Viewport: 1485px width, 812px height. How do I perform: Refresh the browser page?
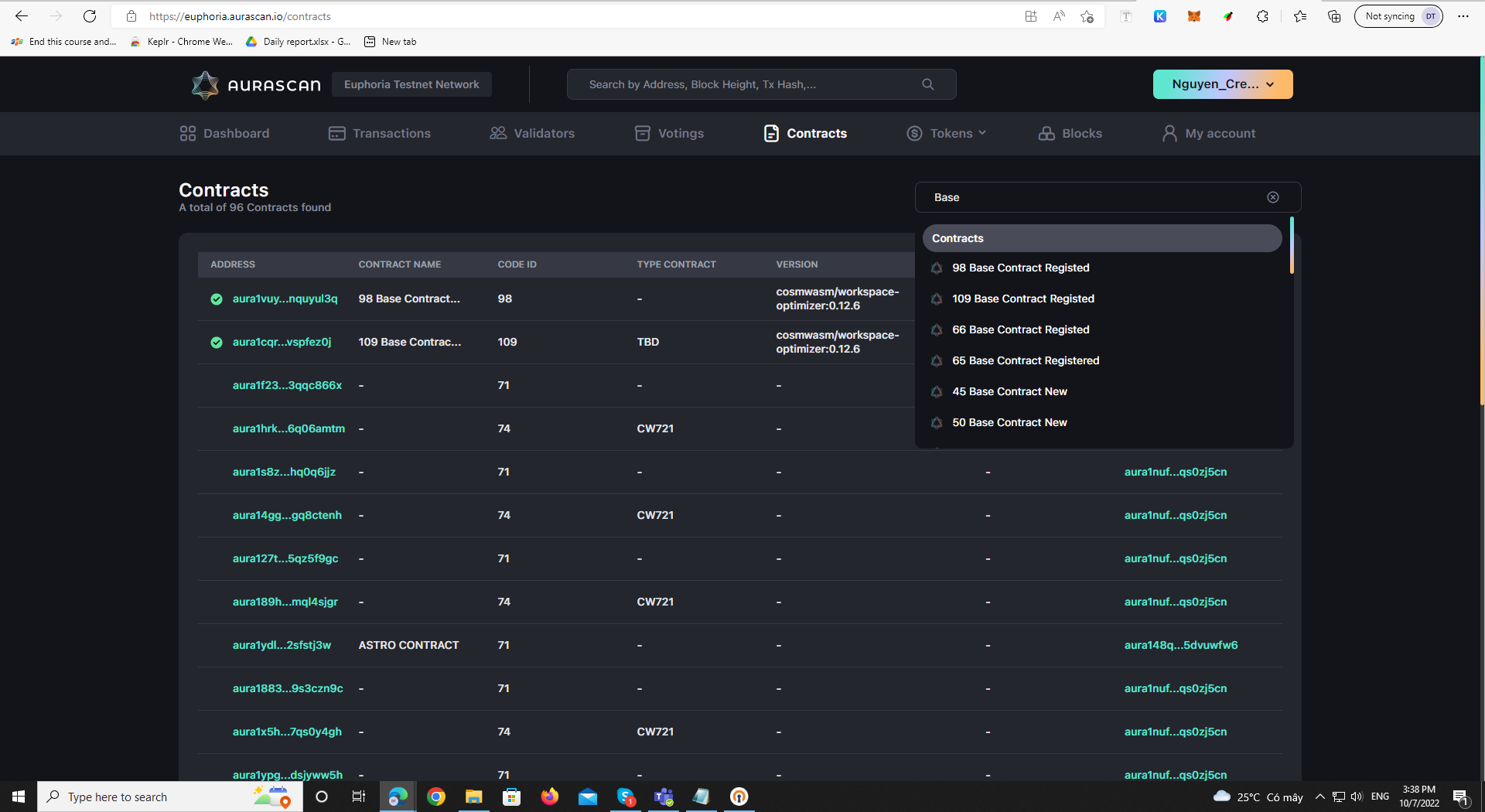pyautogui.click(x=90, y=16)
